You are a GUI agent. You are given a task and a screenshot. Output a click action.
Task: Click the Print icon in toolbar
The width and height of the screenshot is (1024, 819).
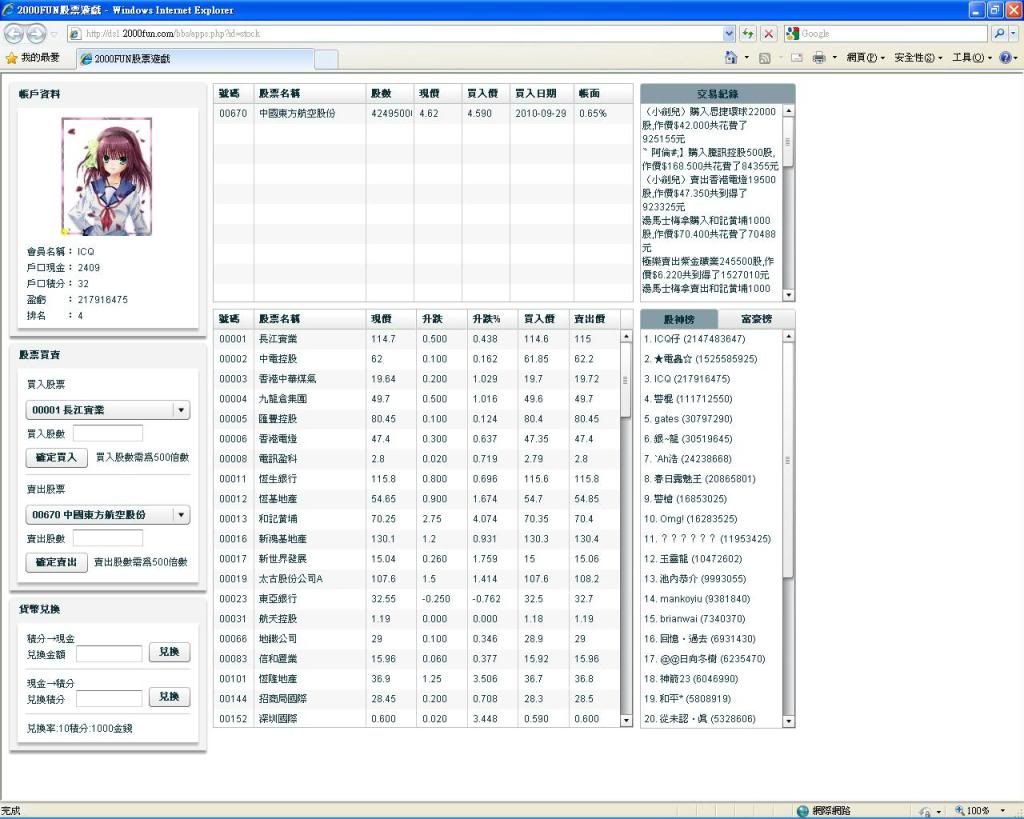pyautogui.click(x=819, y=58)
